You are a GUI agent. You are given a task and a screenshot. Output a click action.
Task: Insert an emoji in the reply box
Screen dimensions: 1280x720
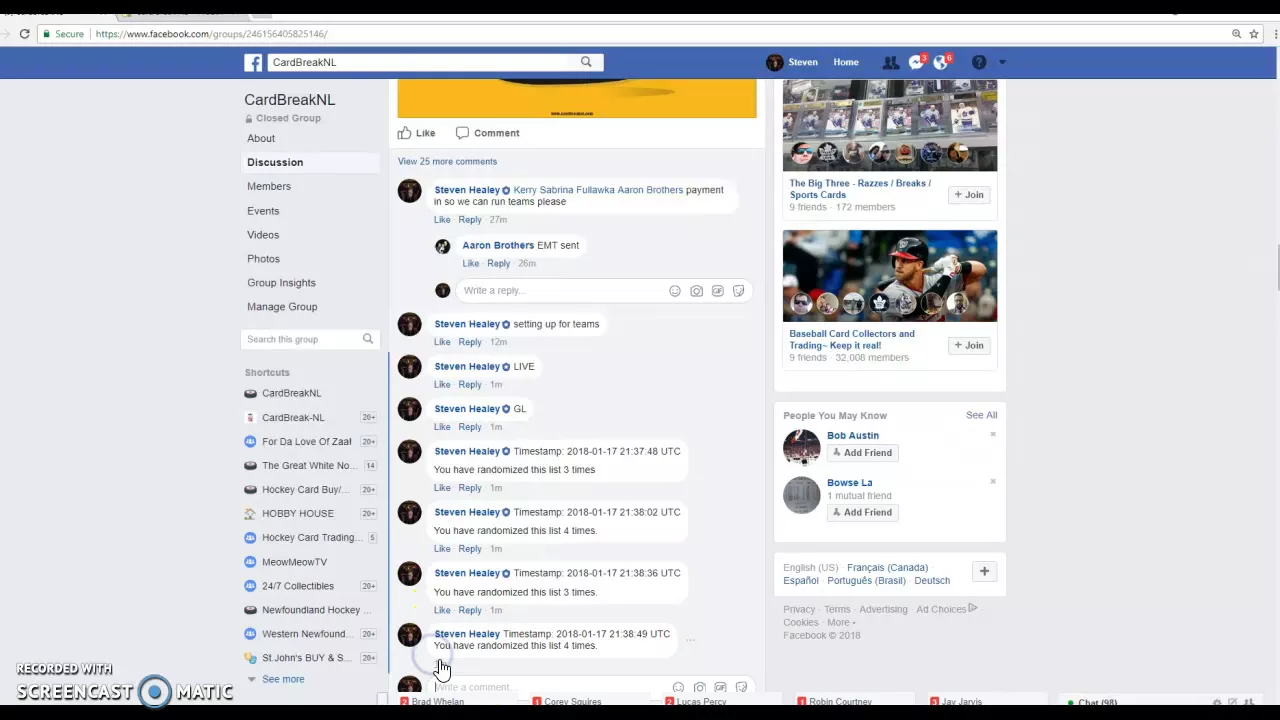tap(675, 291)
